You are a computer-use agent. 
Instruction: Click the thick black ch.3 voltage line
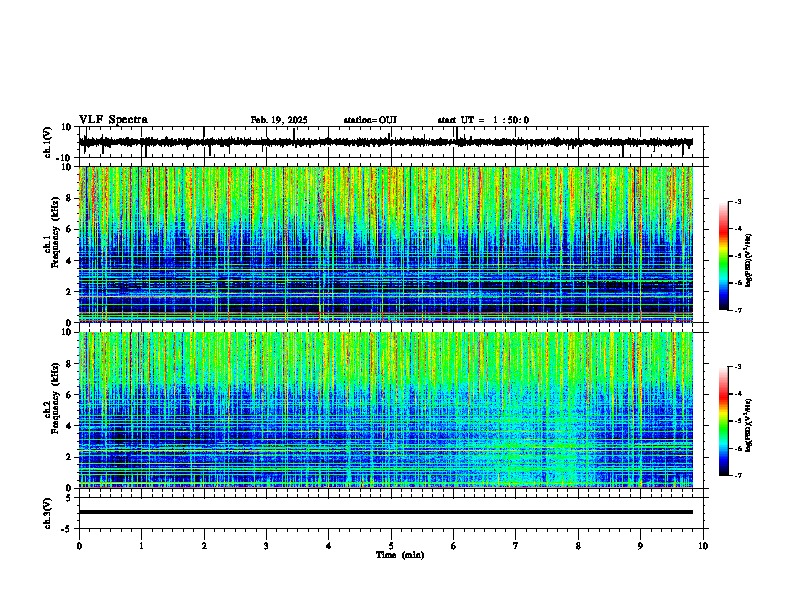pyautogui.click(x=385, y=512)
